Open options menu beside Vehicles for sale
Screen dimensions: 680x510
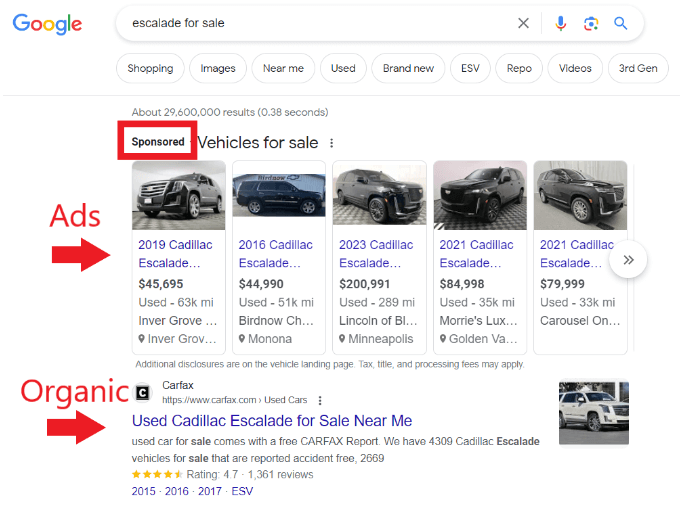[332, 143]
